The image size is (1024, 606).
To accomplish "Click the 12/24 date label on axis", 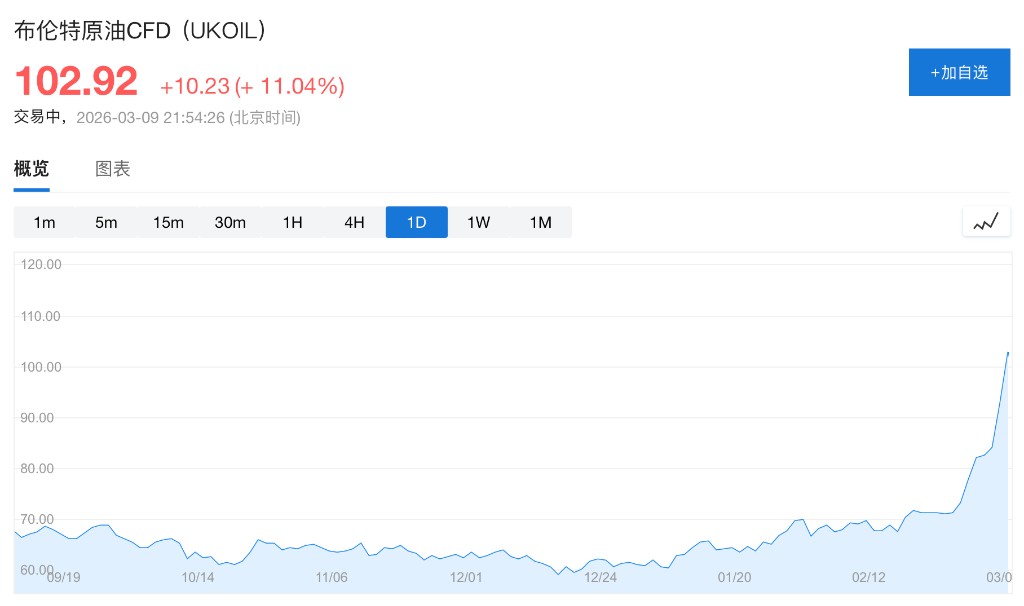I will click(x=600, y=577).
